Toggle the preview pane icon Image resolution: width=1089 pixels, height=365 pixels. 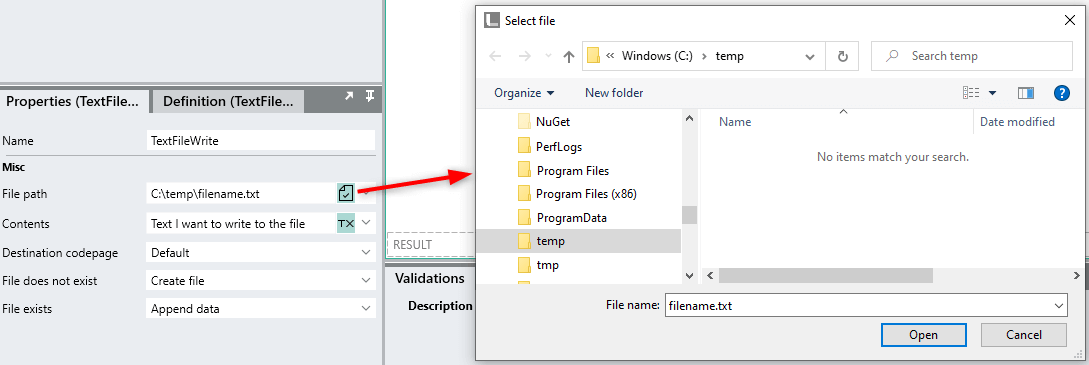point(1026,93)
